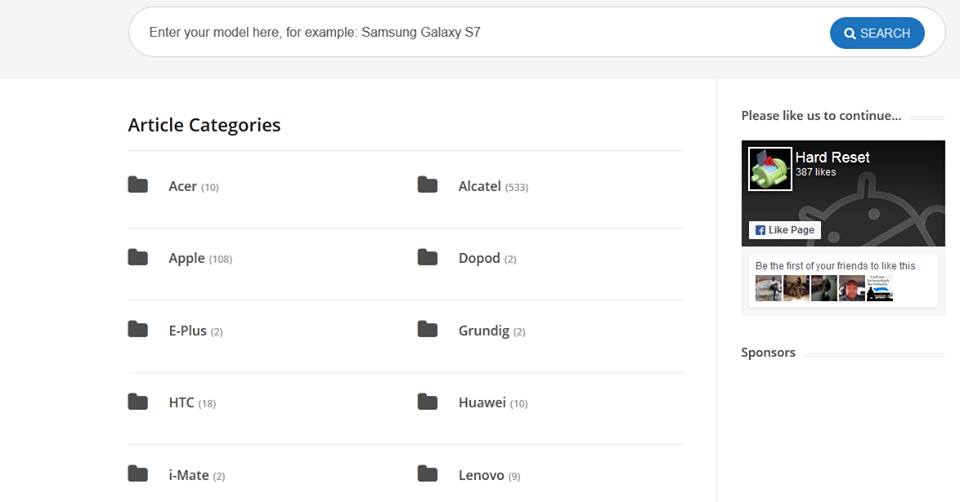Click the first friend profile photo
The width and height of the screenshot is (960, 502).
[x=768, y=288]
